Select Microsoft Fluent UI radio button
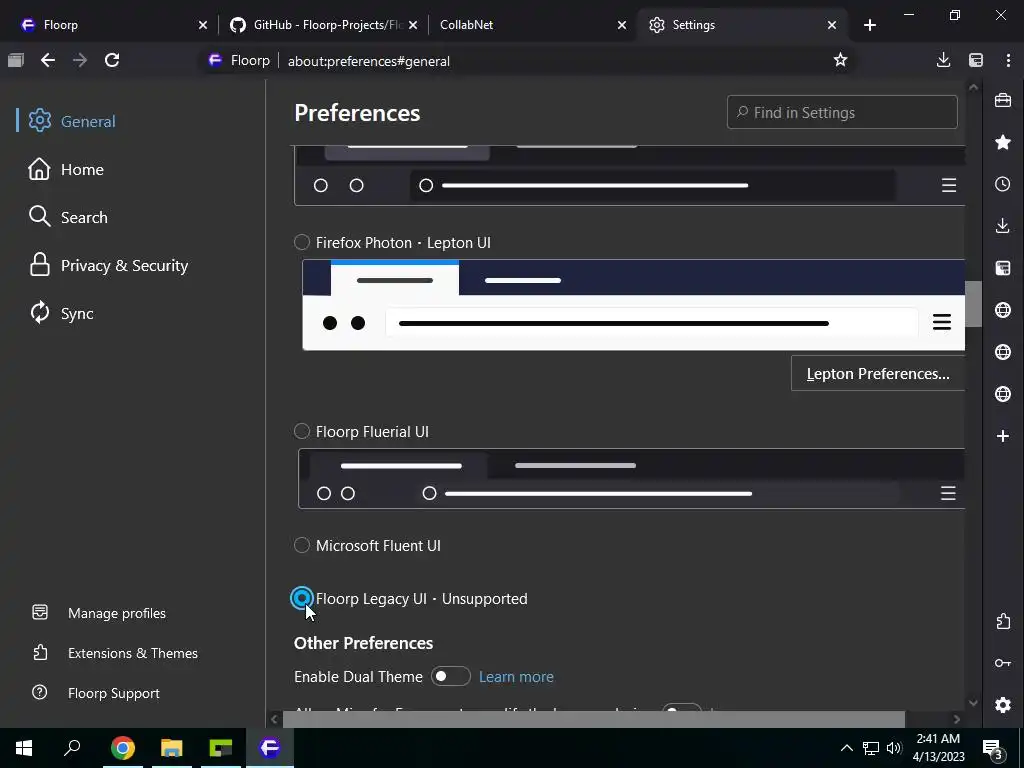Screen dimensions: 1024x768 [302, 545]
